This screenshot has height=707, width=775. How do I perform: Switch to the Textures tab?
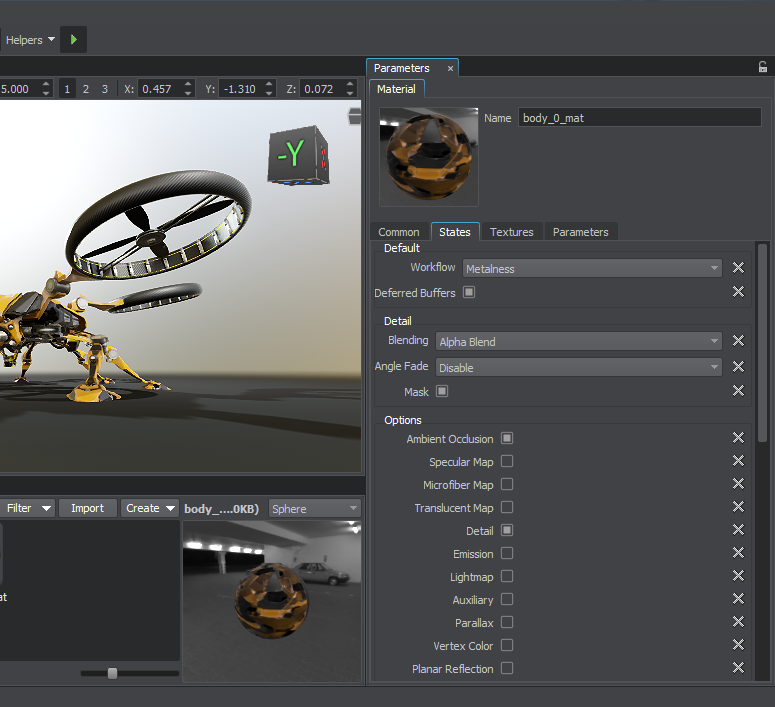coord(511,232)
